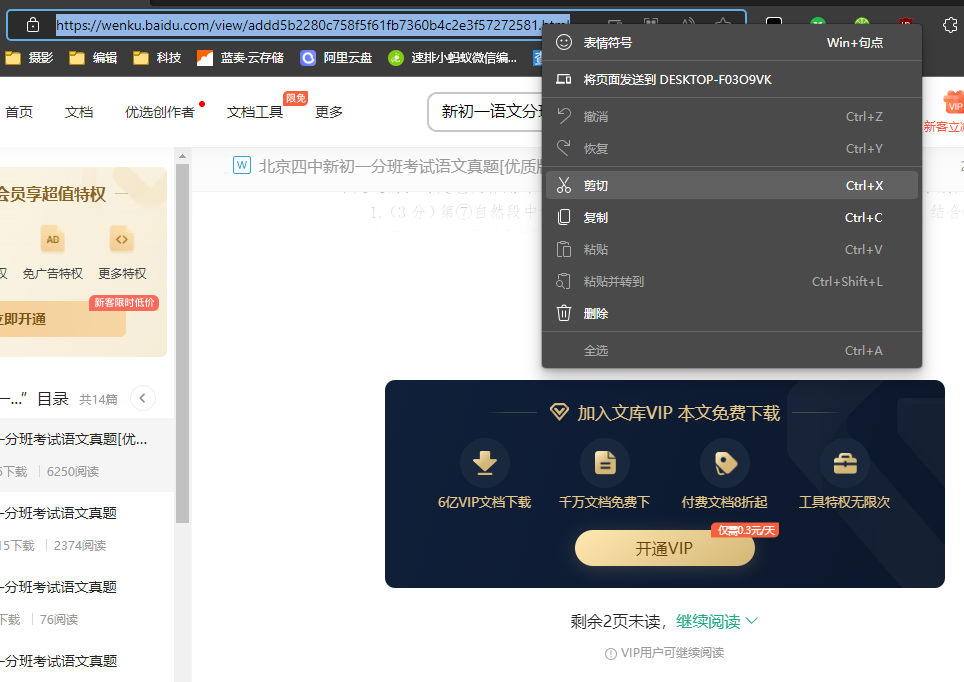
Task: Click the 加入文库VIP 本文免费下载 heading
Action: pyautogui.click(x=679, y=413)
